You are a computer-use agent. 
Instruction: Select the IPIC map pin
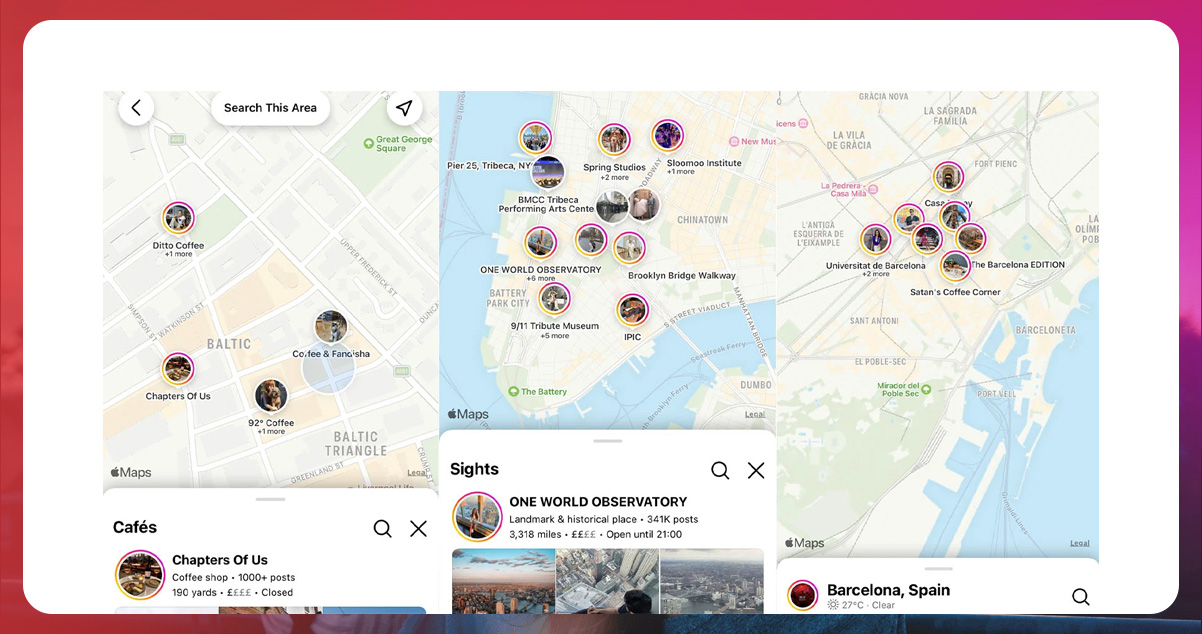(x=632, y=310)
